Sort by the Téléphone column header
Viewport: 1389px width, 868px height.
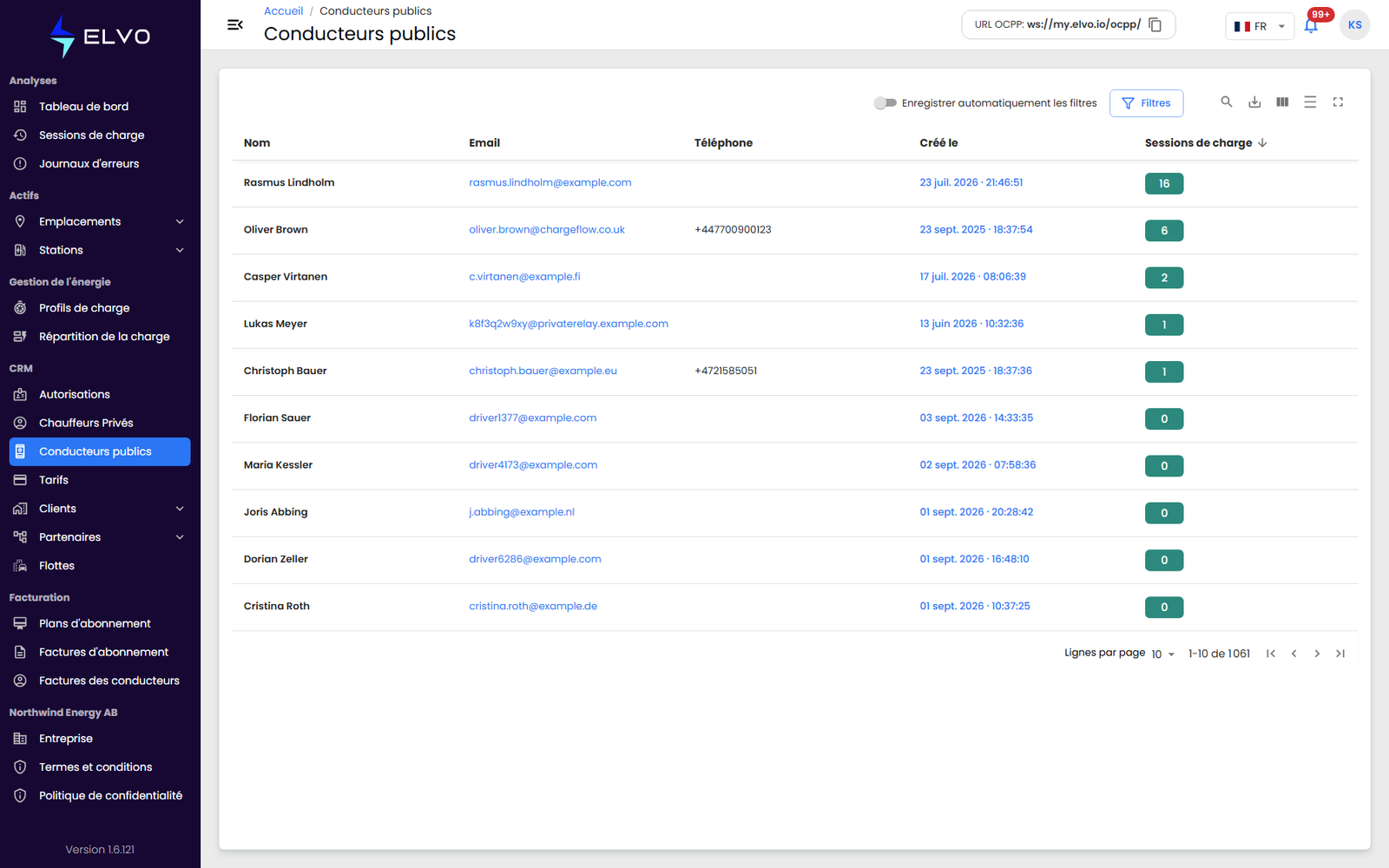[723, 143]
